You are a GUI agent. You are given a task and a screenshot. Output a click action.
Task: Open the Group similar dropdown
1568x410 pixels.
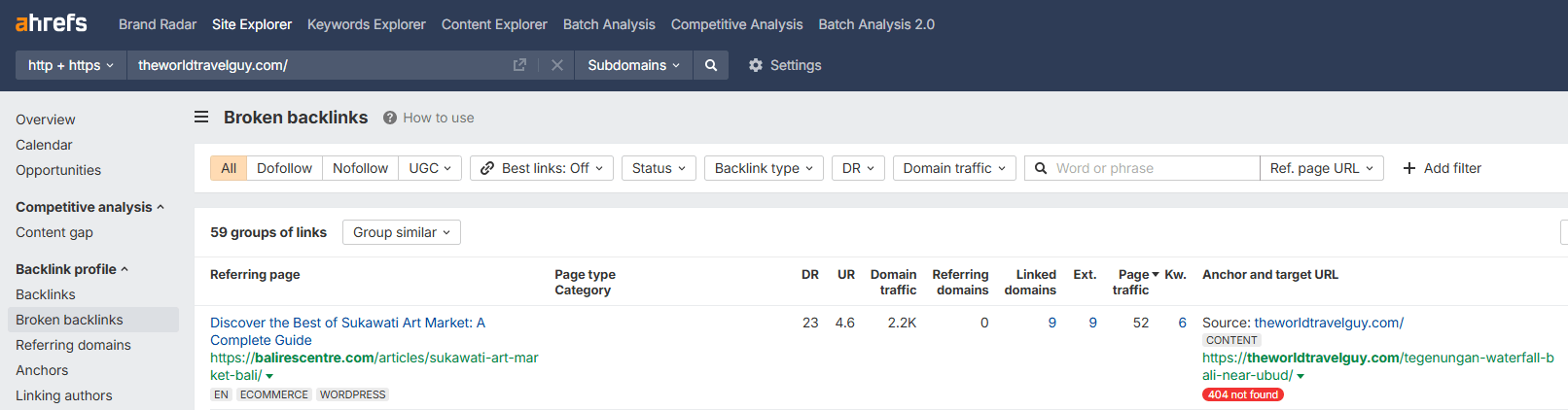[401, 232]
